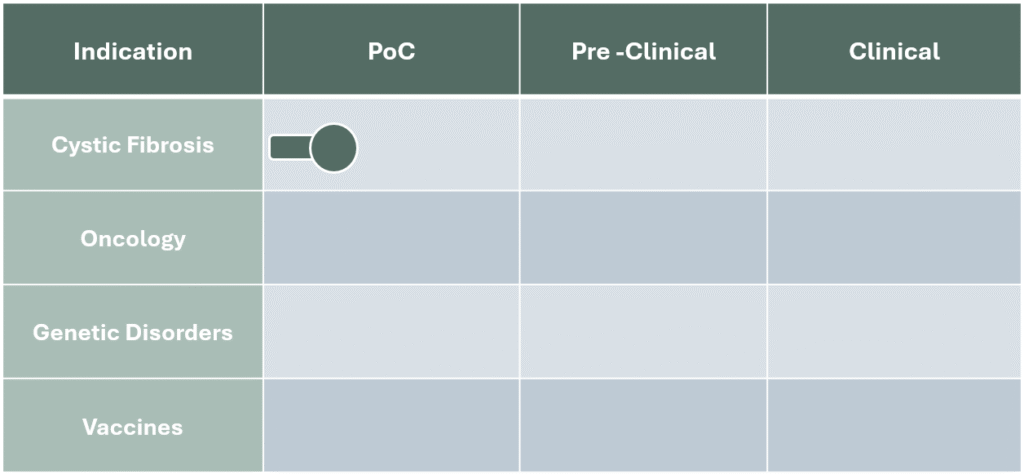Select the Oncology Pre-Clinical cell
Screen dimensions: 1024x474
643,239
